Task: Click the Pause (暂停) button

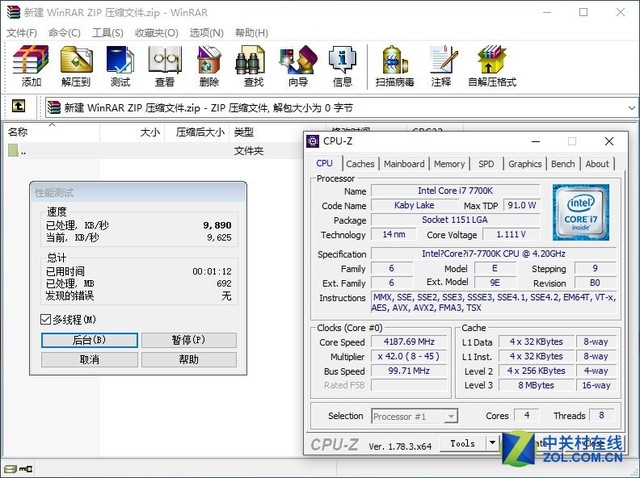Action: point(189,340)
